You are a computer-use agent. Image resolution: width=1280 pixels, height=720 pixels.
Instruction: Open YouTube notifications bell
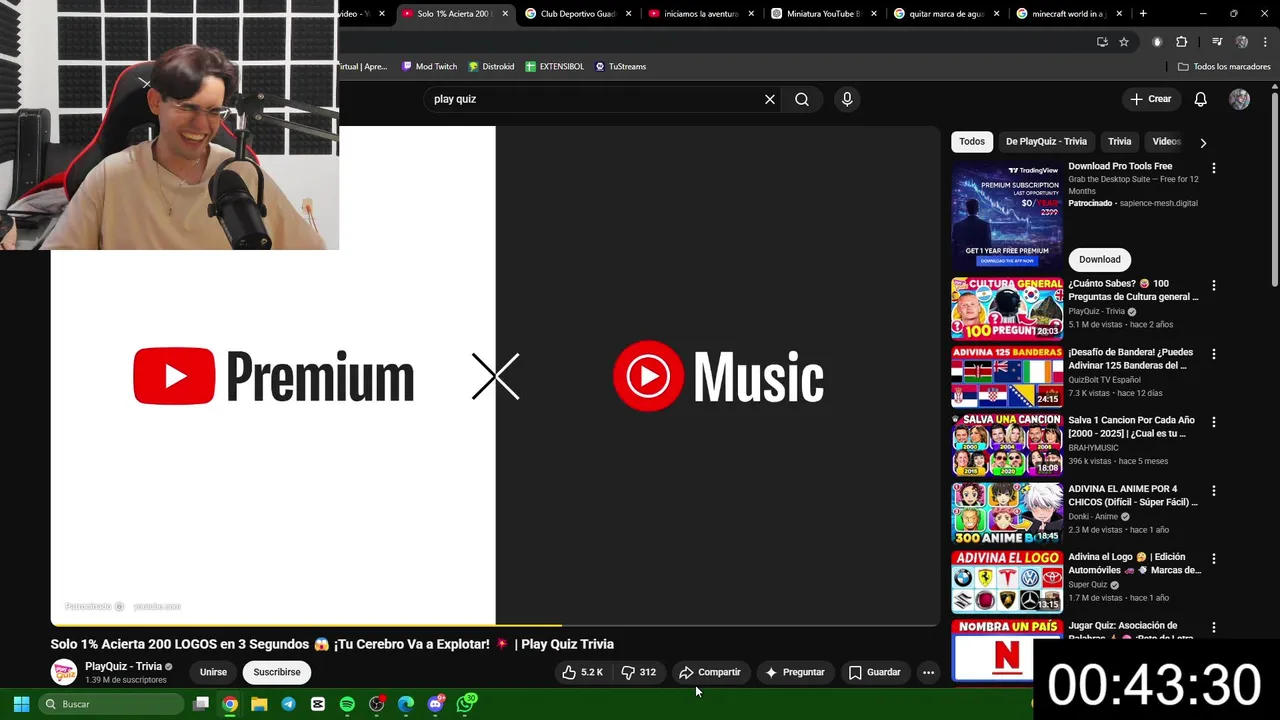(1201, 99)
